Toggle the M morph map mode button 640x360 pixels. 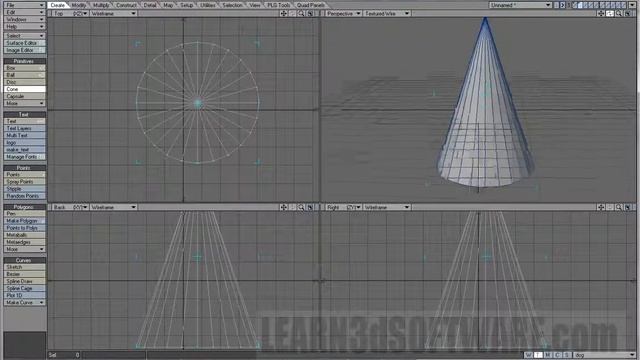click(548, 355)
